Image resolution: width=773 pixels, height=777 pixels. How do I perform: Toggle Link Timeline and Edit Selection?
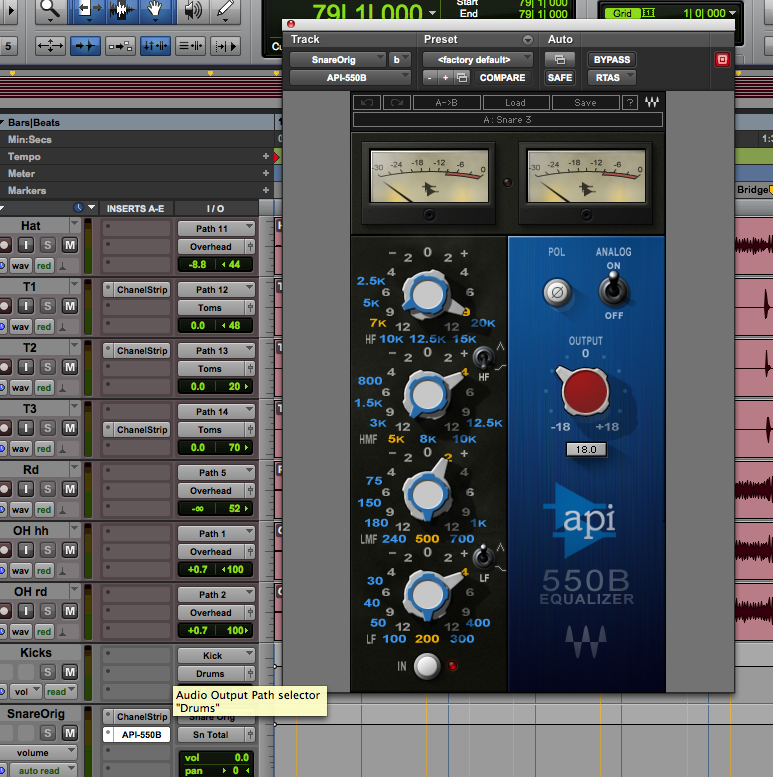(x=156, y=46)
